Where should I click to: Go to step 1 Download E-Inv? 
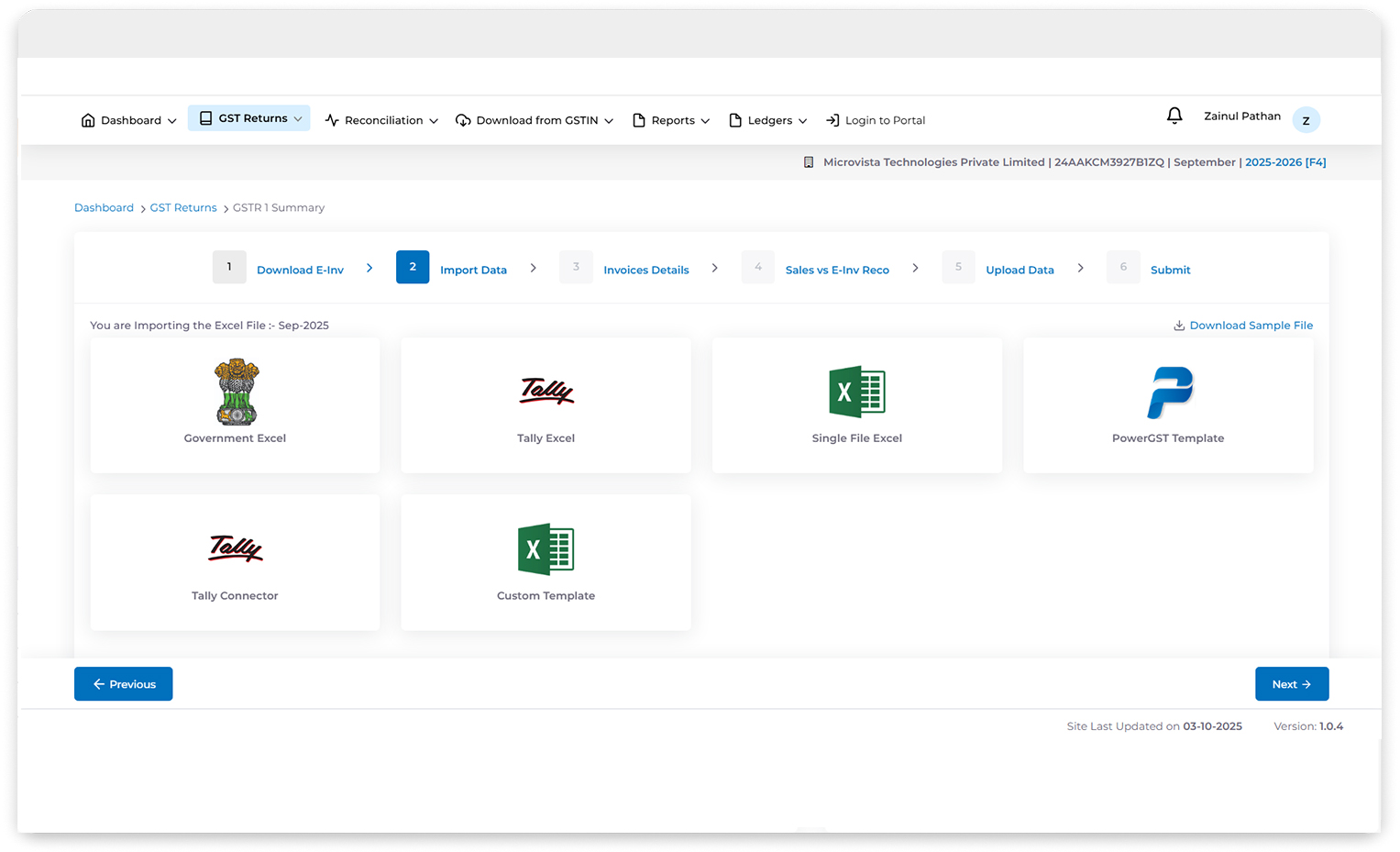(300, 270)
